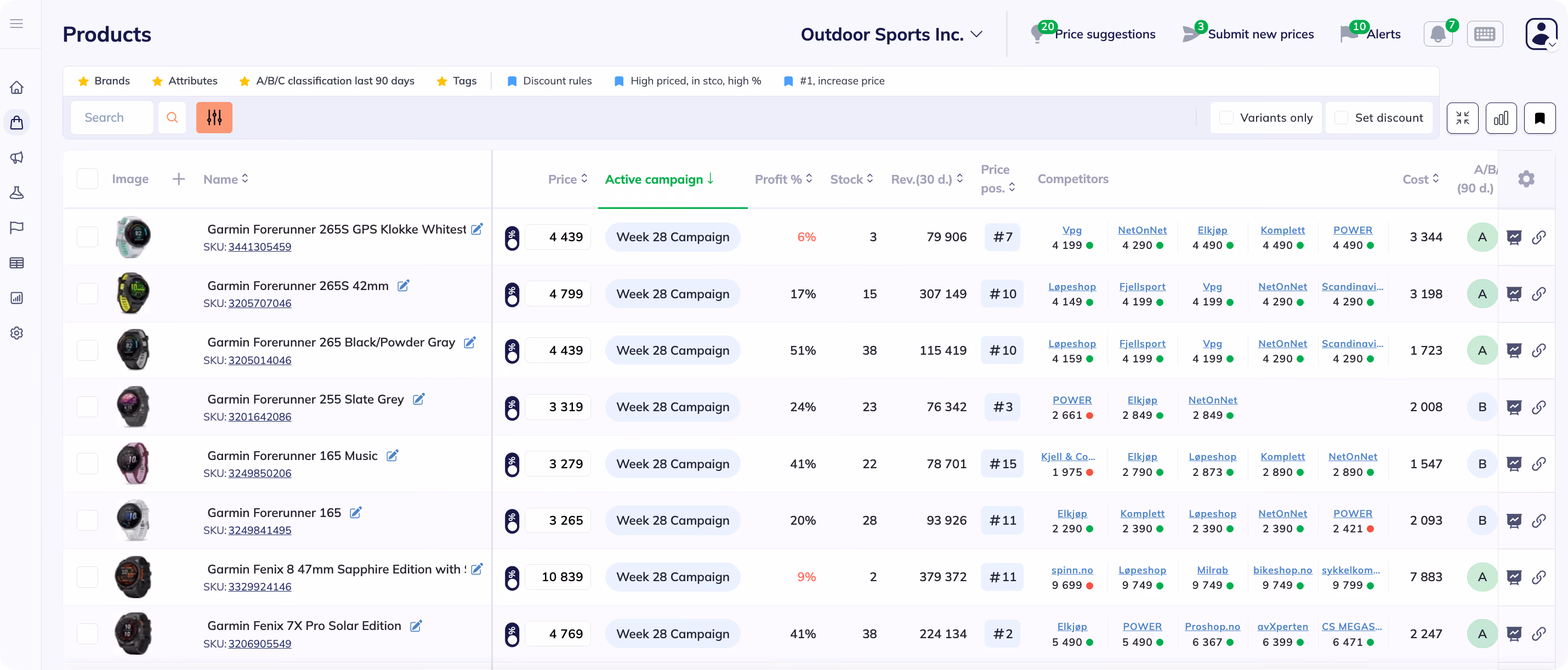
Task: Sort by Price pos. column
Action: [998, 179]
